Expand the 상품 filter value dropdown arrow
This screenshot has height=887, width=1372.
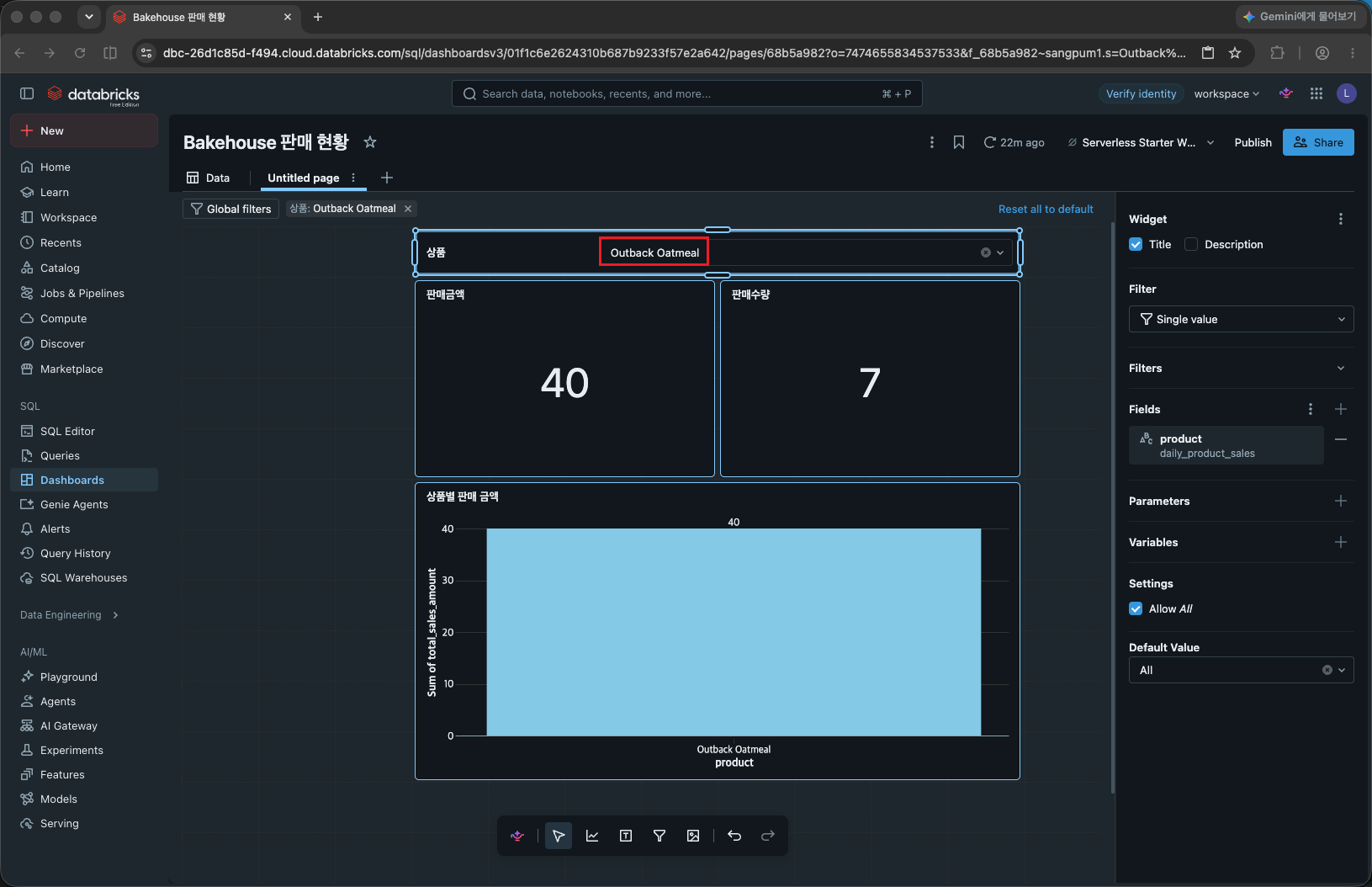[x=1000, y=252]
